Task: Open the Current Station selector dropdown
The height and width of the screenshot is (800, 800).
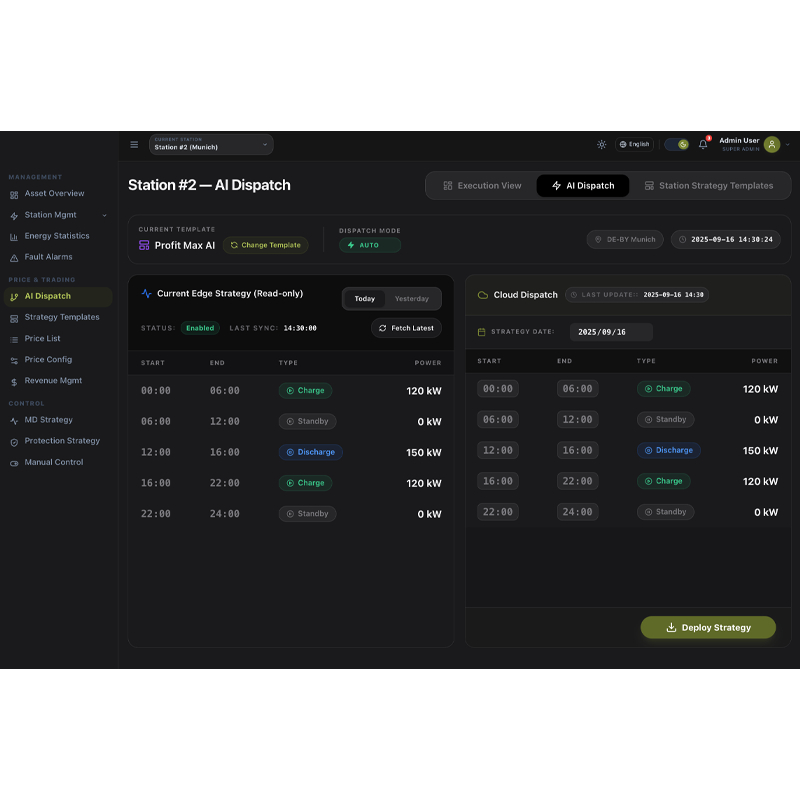Action: click(211, 144)
